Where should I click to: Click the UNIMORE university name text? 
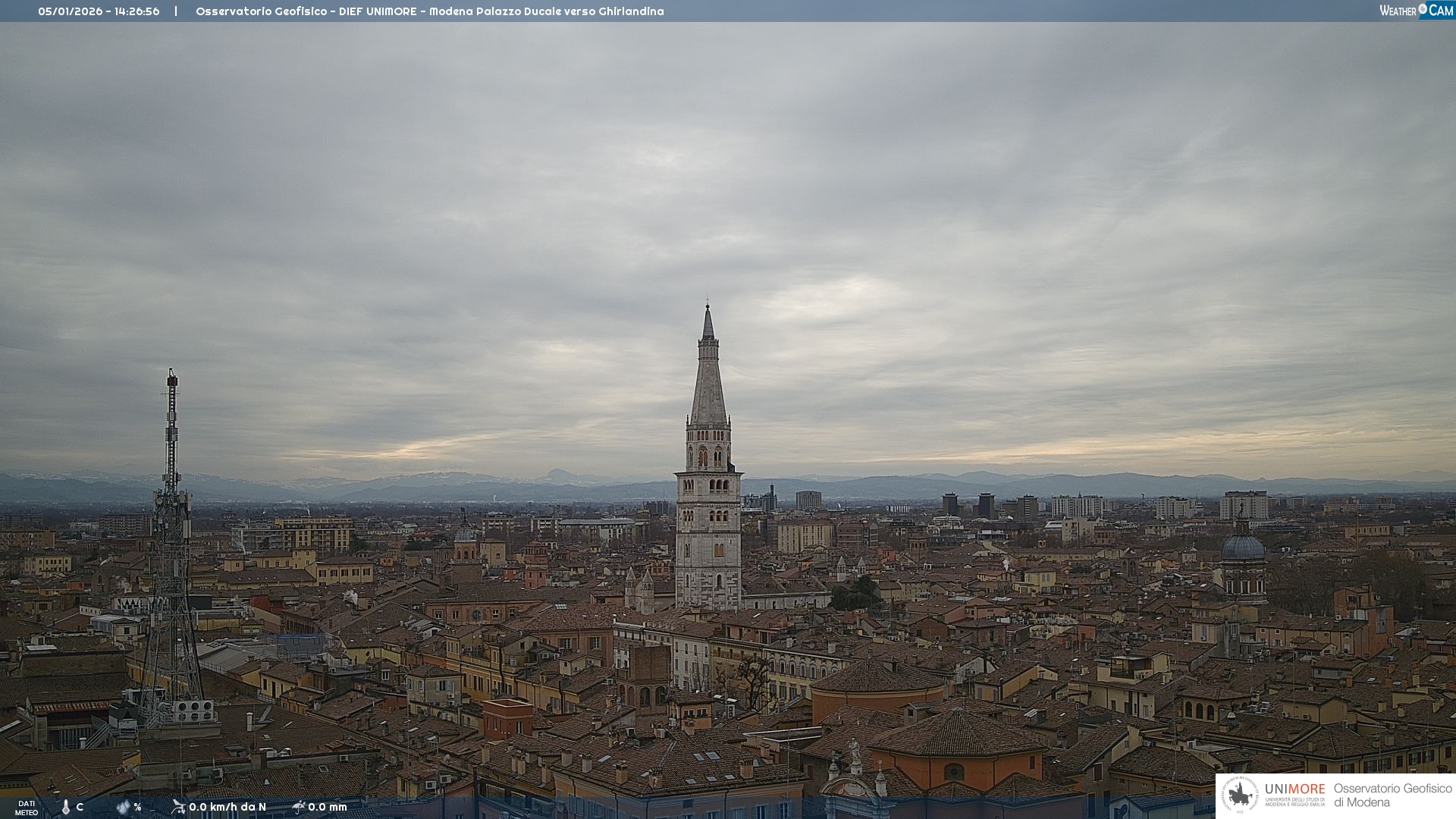click(1294, 789)
